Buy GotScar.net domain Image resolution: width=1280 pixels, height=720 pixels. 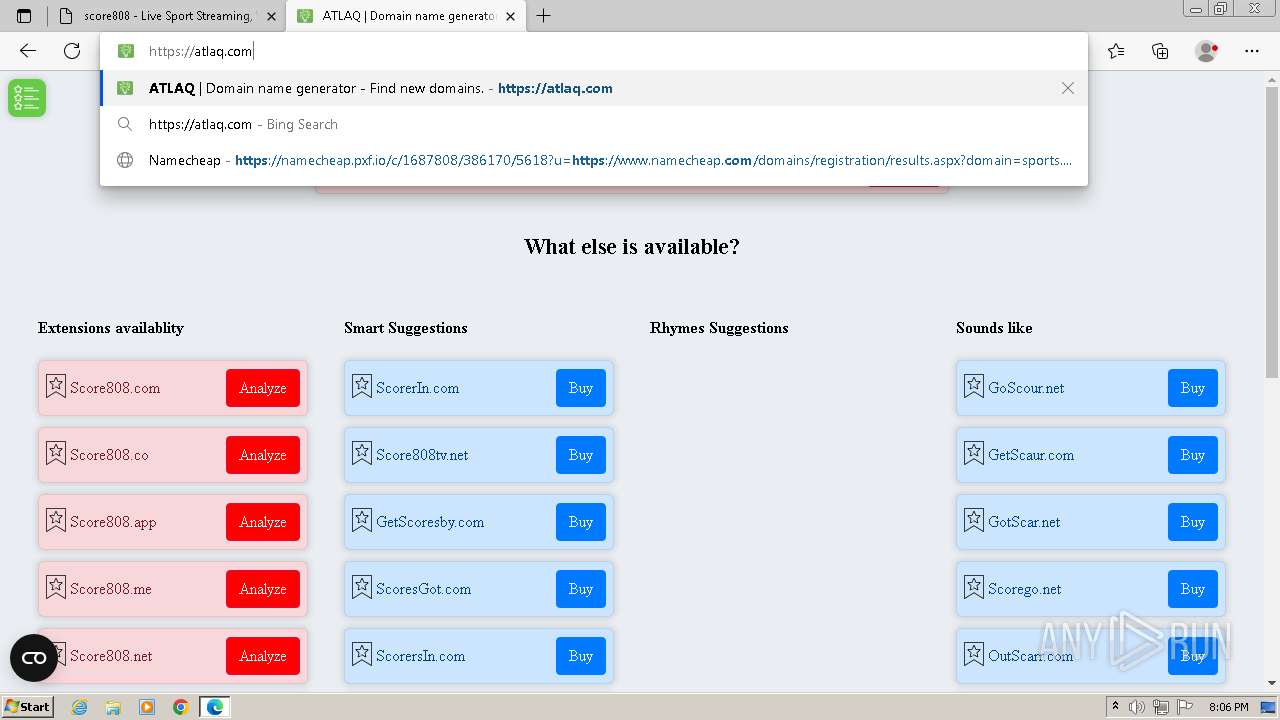click(1193, 522)
